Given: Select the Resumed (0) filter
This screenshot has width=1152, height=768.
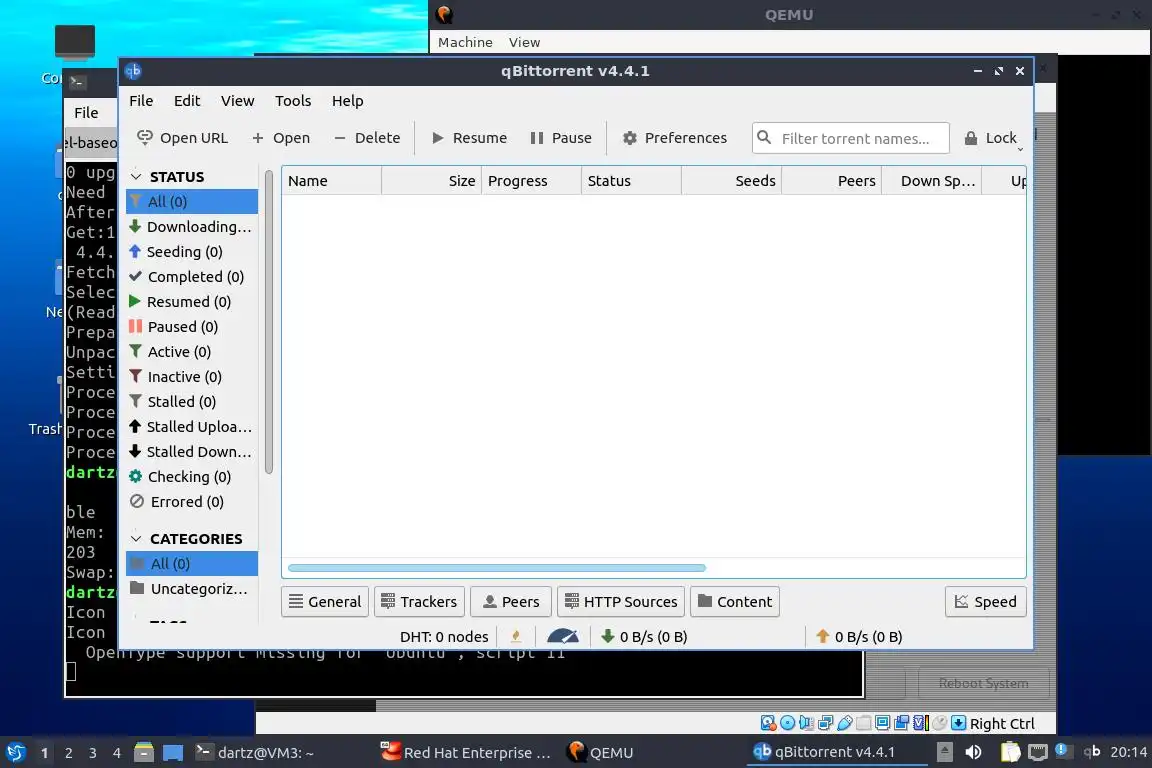Looking at the screenshot, I should click(x=192, y=301).
